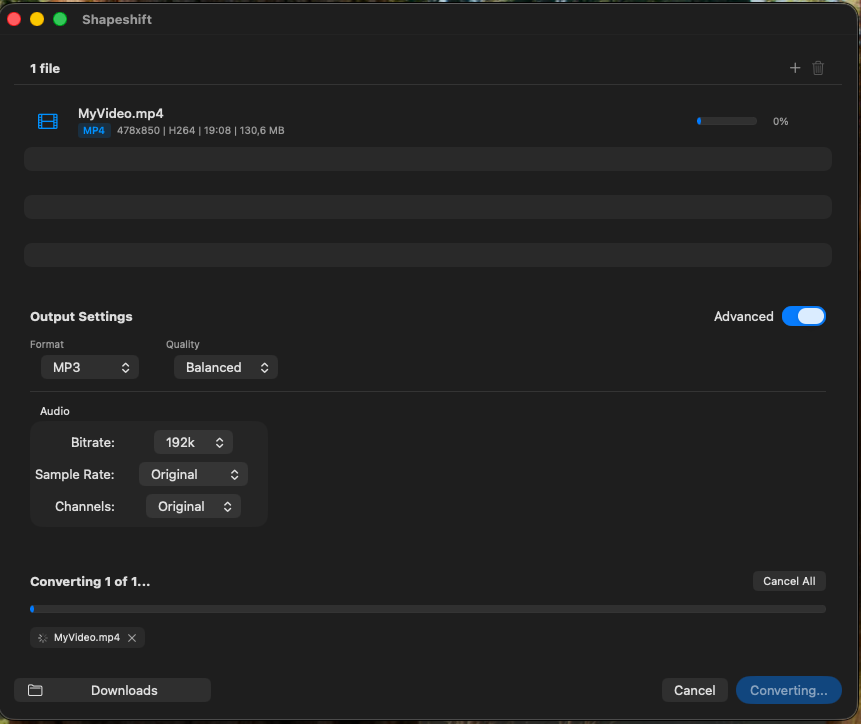
Task: Open the Format dropdown showing MP3
Action: (x=90, y=367)
